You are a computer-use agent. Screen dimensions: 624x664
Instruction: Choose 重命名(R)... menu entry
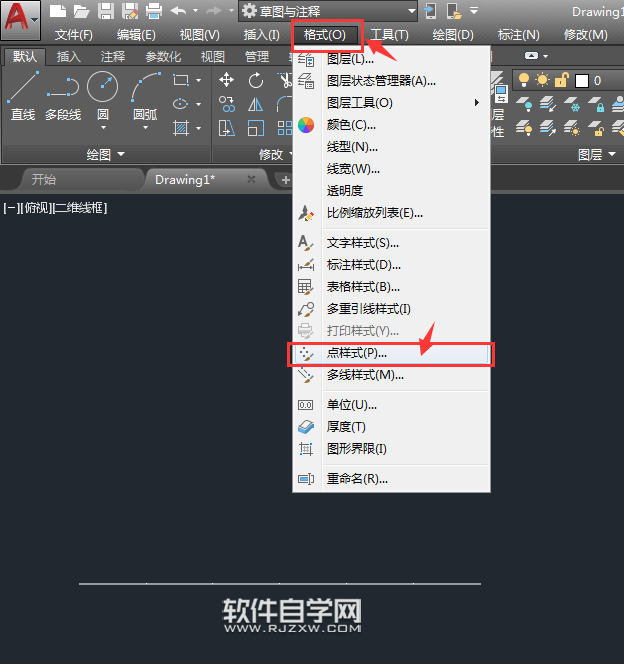coord(391,479)
